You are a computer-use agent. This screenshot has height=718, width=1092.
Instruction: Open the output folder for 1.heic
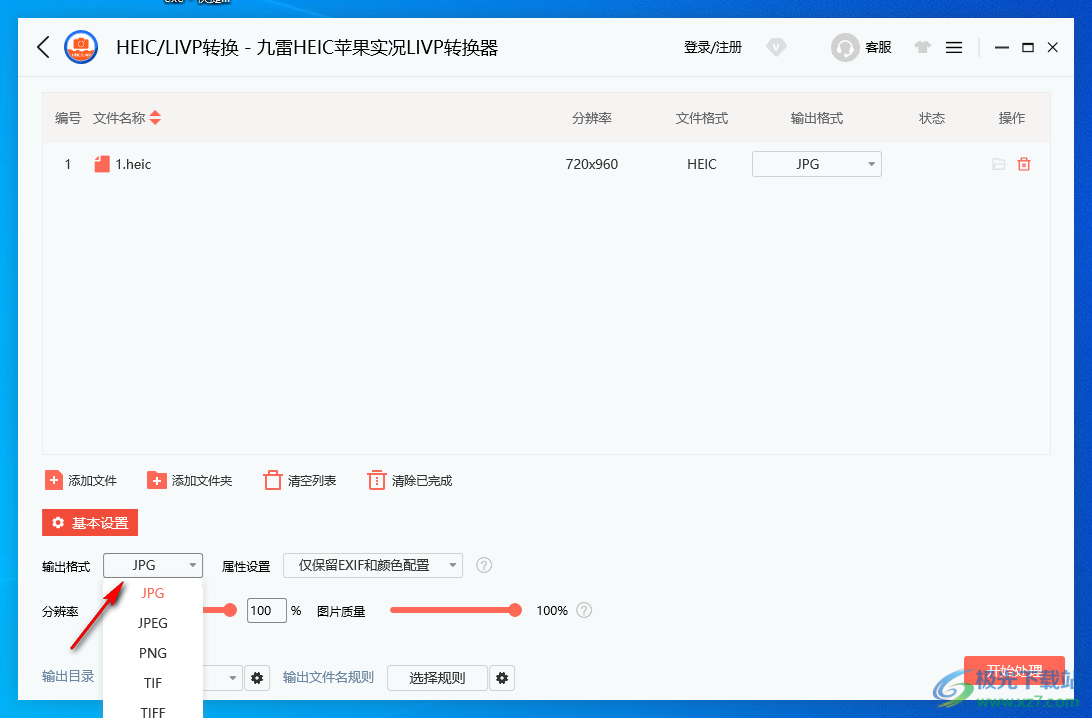(x=999, y=164)
